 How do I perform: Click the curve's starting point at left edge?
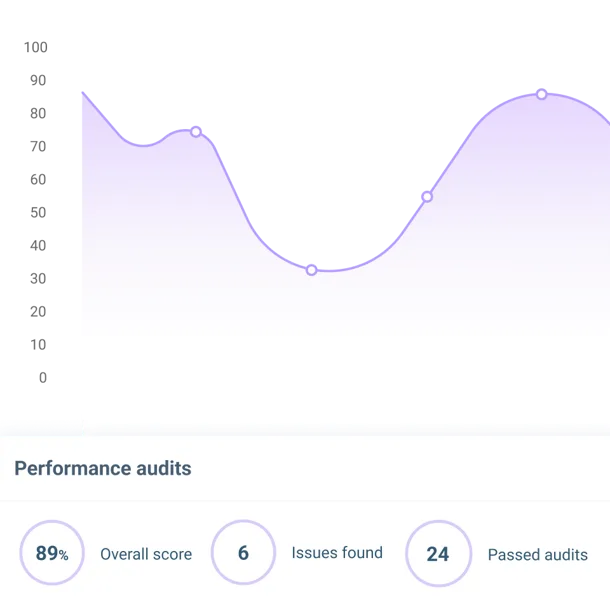[82, 90]
